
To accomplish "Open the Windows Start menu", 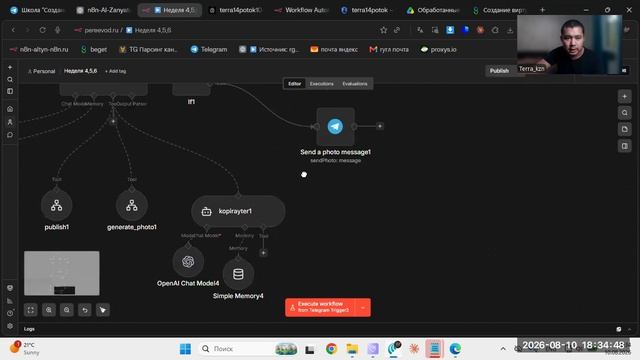I will click(x=185, y=349).
